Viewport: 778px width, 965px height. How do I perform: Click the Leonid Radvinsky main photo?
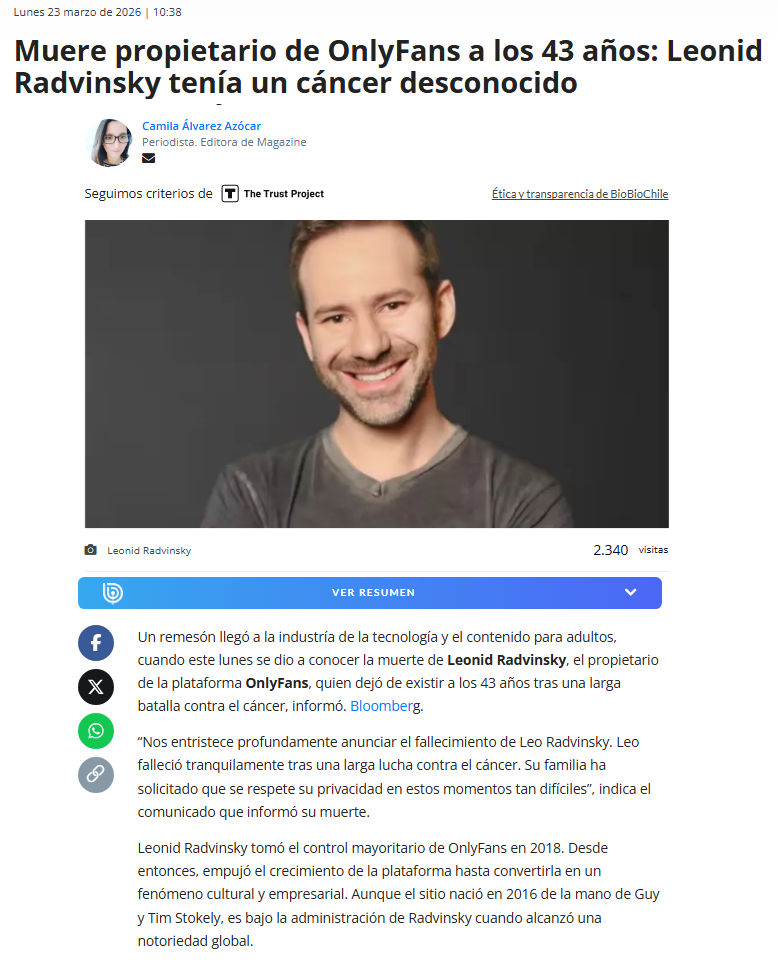[x=377, y=374]
